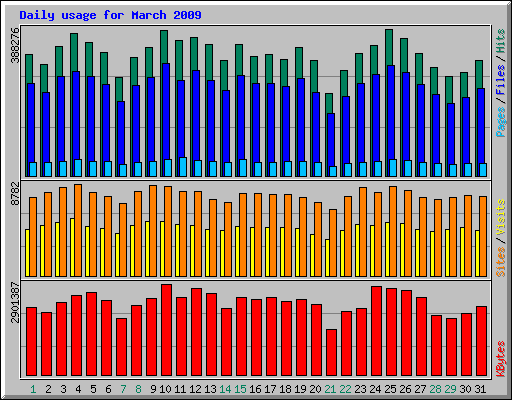Click the orange Sites bar for day 25
512x400 pixels.
[x=393, y=231]
